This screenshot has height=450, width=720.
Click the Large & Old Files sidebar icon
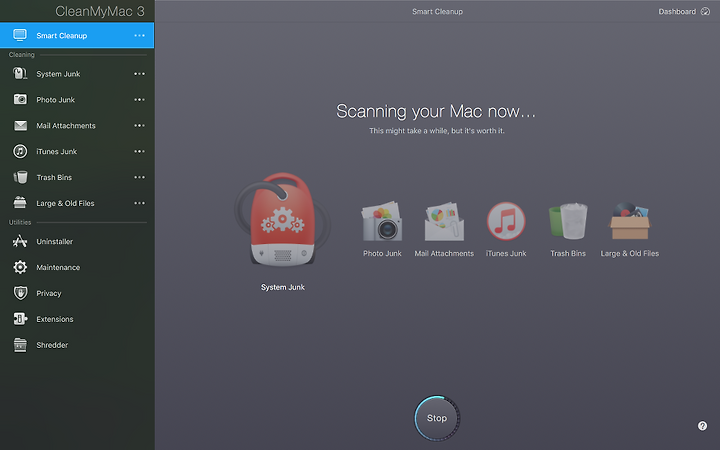[20, 202]
